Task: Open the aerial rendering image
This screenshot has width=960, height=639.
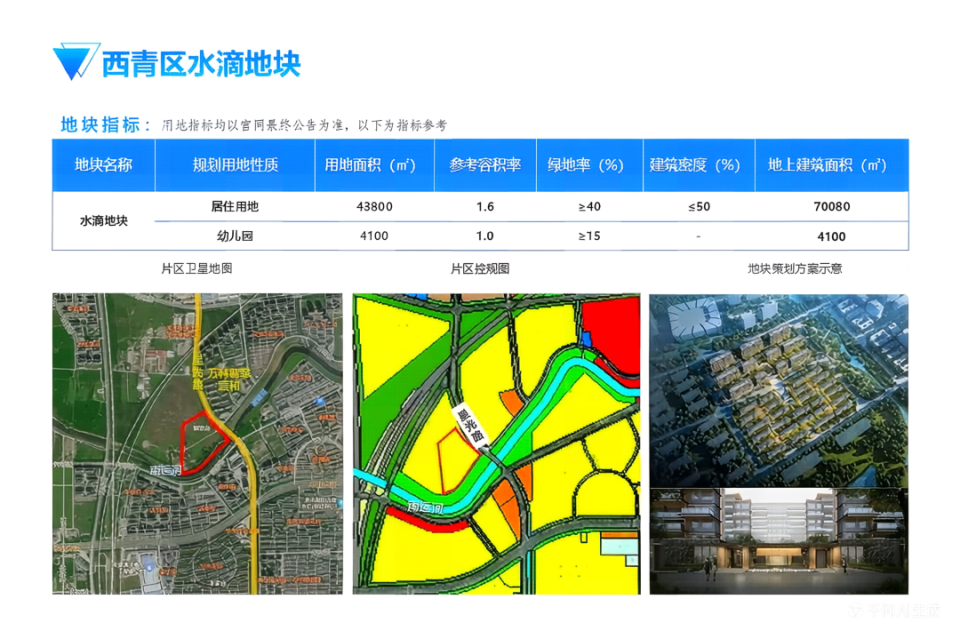Action: point(779,390)
